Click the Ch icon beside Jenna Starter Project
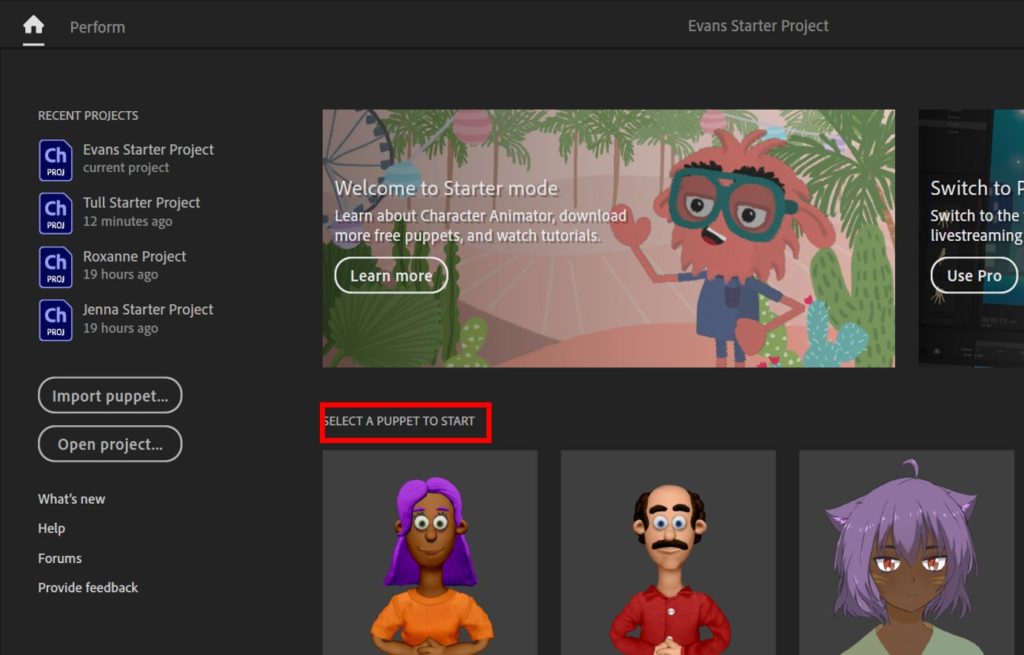 (x=55, y=320)
